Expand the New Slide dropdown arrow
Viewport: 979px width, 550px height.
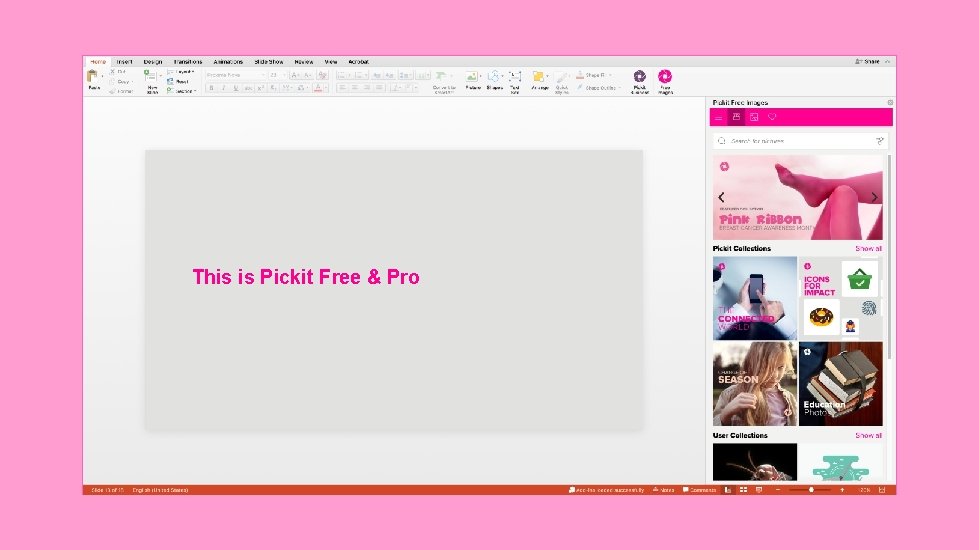pos(160,76)
